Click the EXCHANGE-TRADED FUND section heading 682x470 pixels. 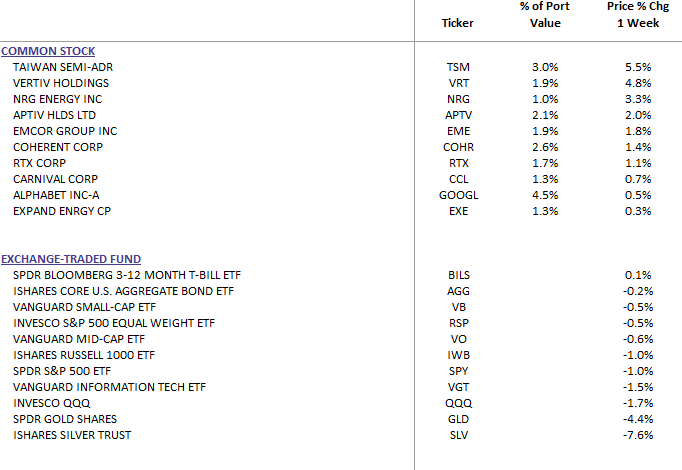click(72, 259)
